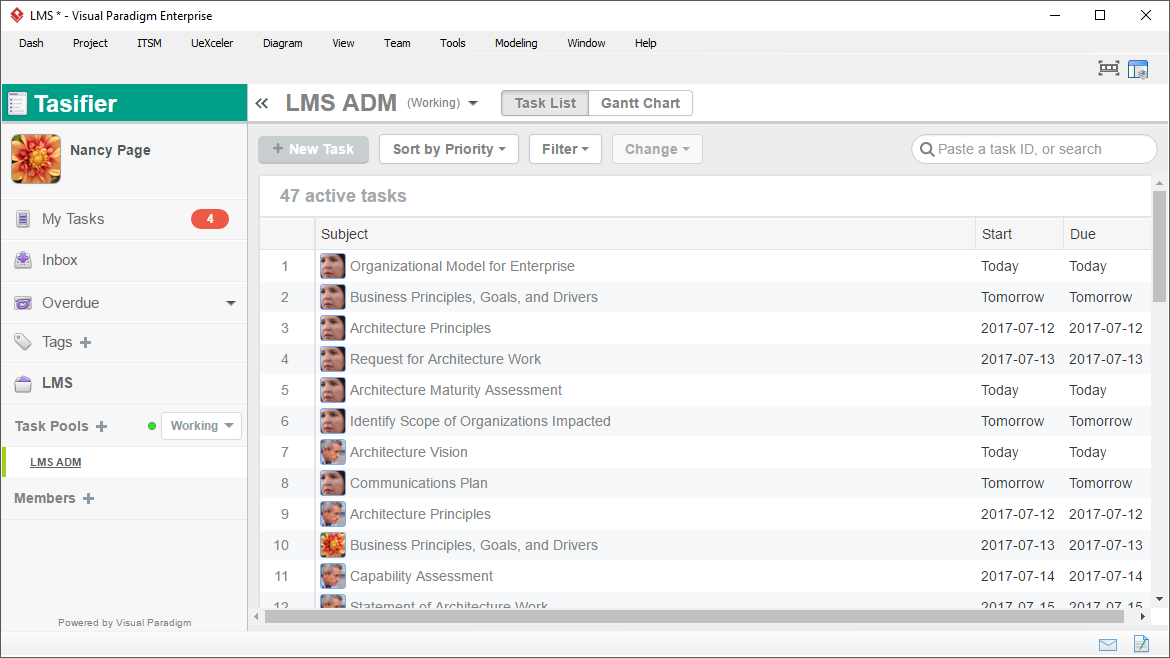1170x658 pixels.
Task: Open the Inbox icon
Action: coord(23,260)
